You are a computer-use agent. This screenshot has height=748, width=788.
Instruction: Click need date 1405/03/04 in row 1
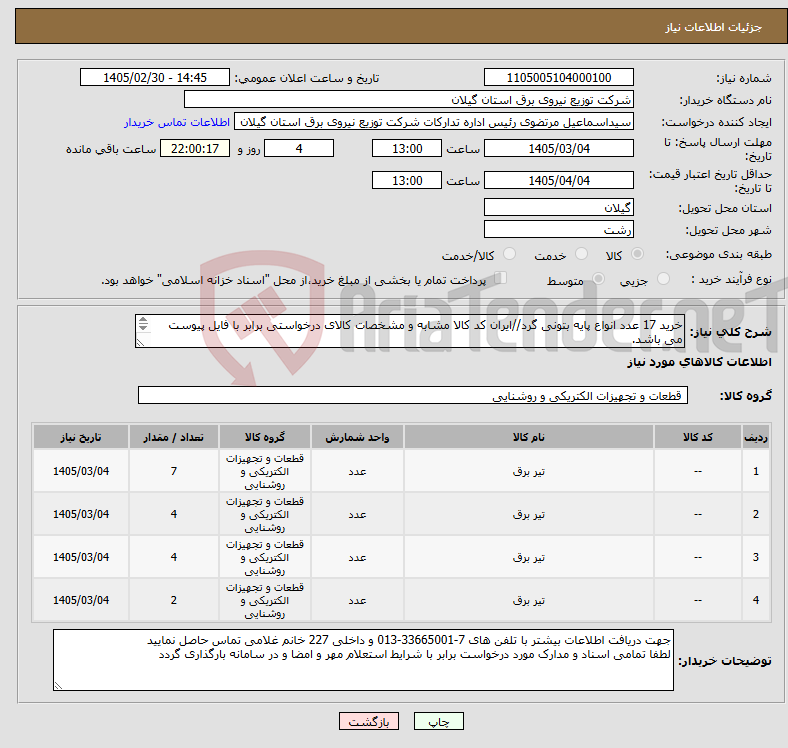81,471
